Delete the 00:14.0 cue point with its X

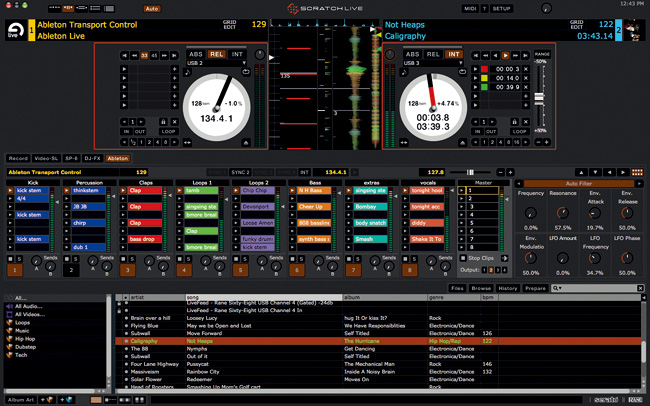[526, 78]
